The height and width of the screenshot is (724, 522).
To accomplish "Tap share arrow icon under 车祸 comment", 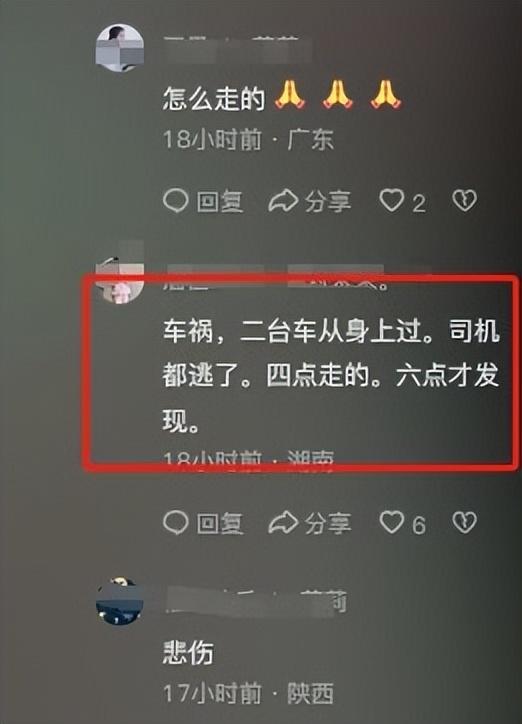I will [283, 523].
